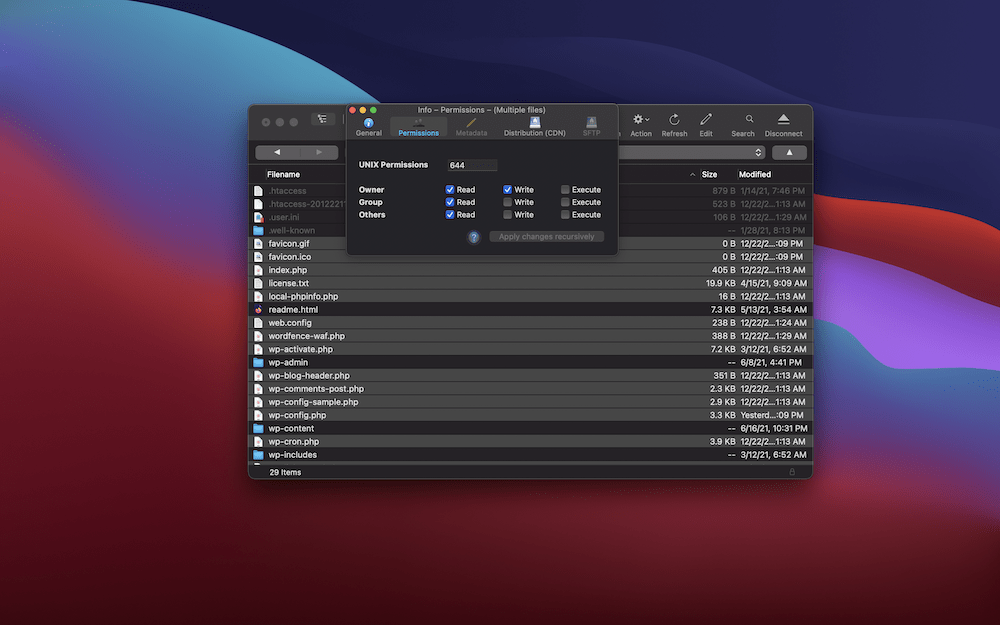Click the wp-includes folder icon
The width and height of the screenshot is (1000, 625).
coord(258,455)
